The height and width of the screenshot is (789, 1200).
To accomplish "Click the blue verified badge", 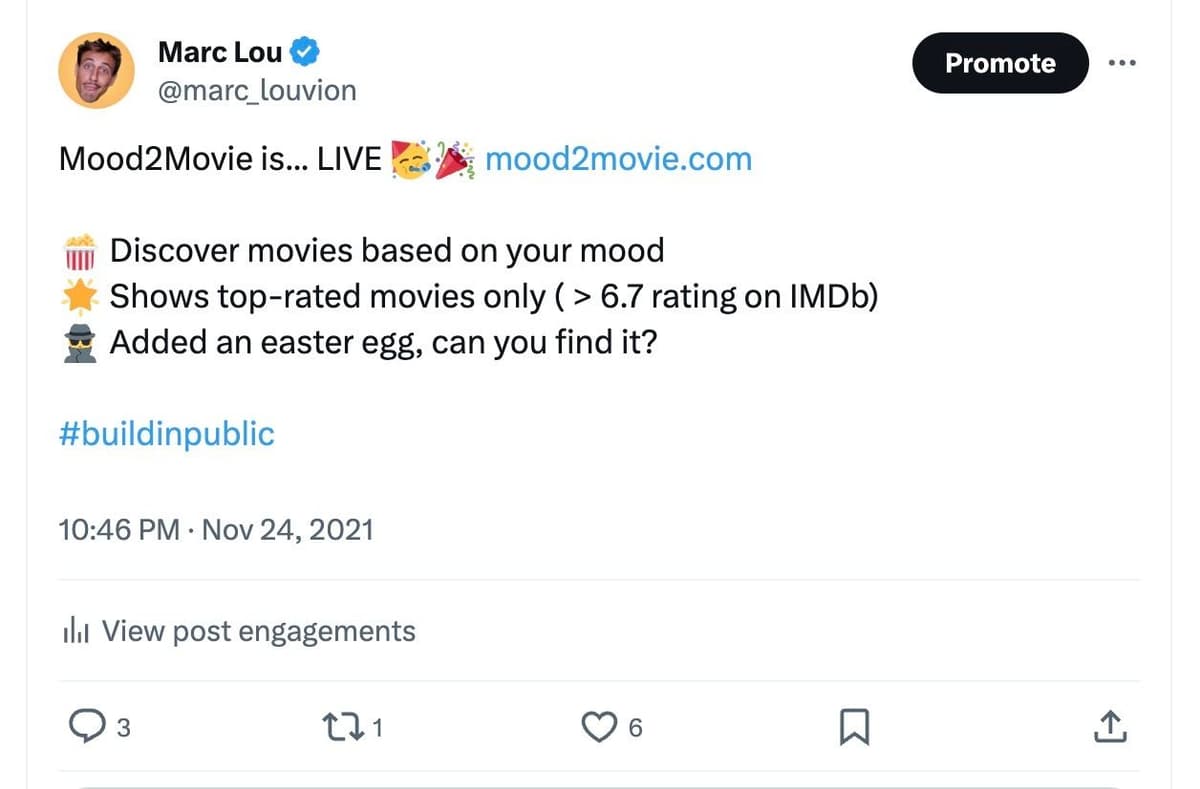I will pyautogui.click(x=304, y=50).
